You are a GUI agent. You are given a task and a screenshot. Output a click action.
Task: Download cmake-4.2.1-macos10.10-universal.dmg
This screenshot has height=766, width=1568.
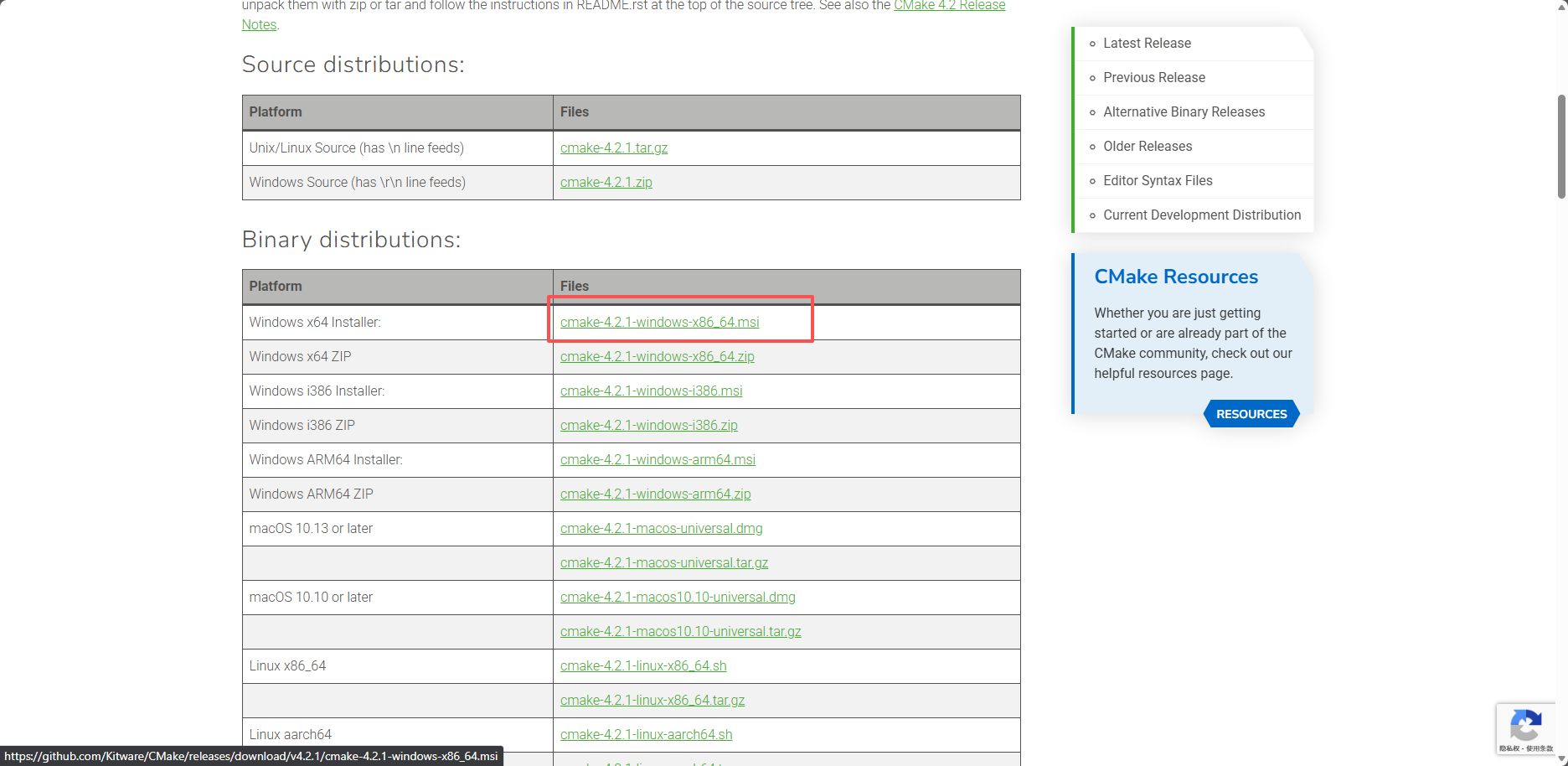678,597
